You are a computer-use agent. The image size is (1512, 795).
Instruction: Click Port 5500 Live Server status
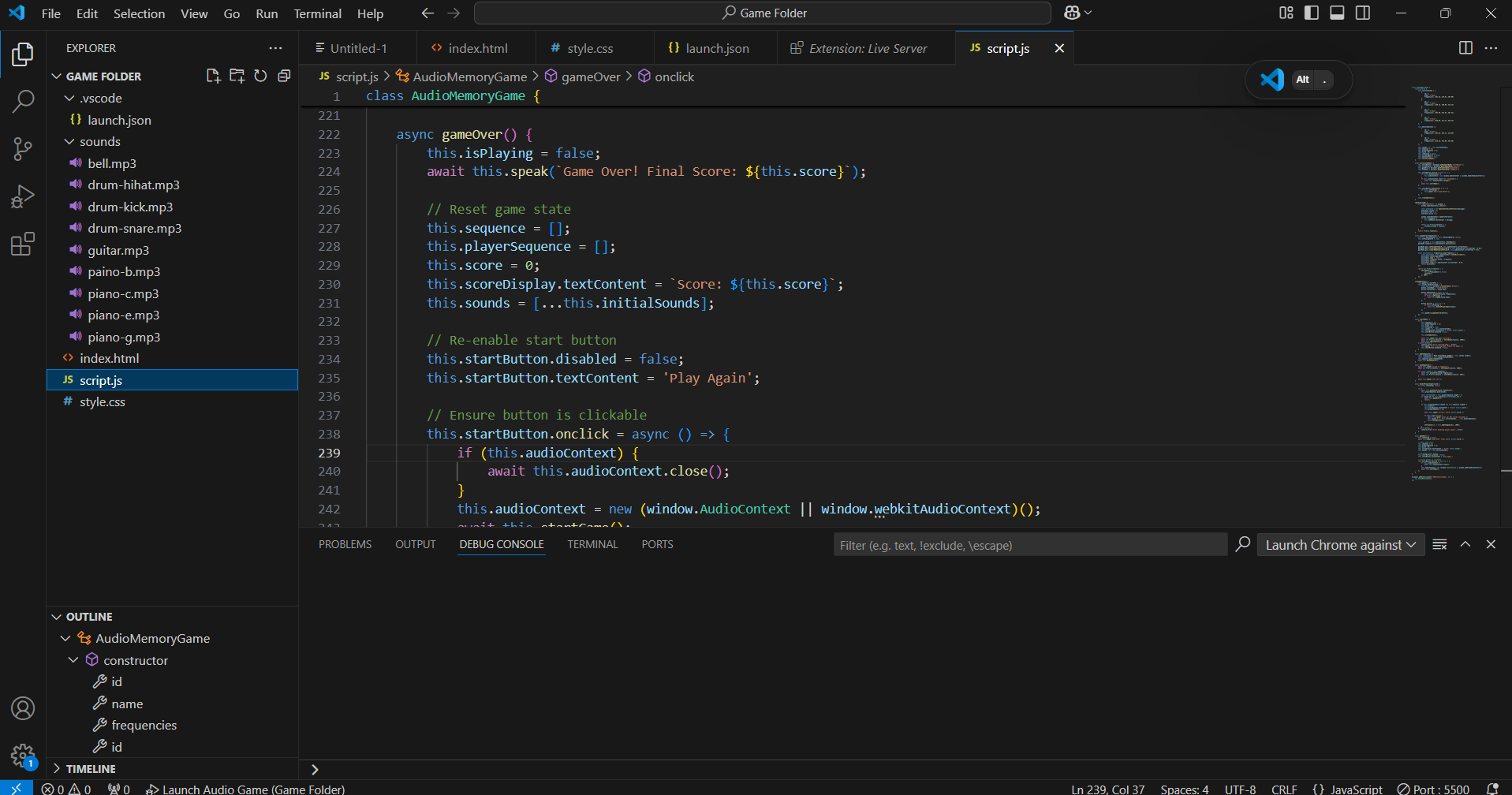click(1433, 789)
